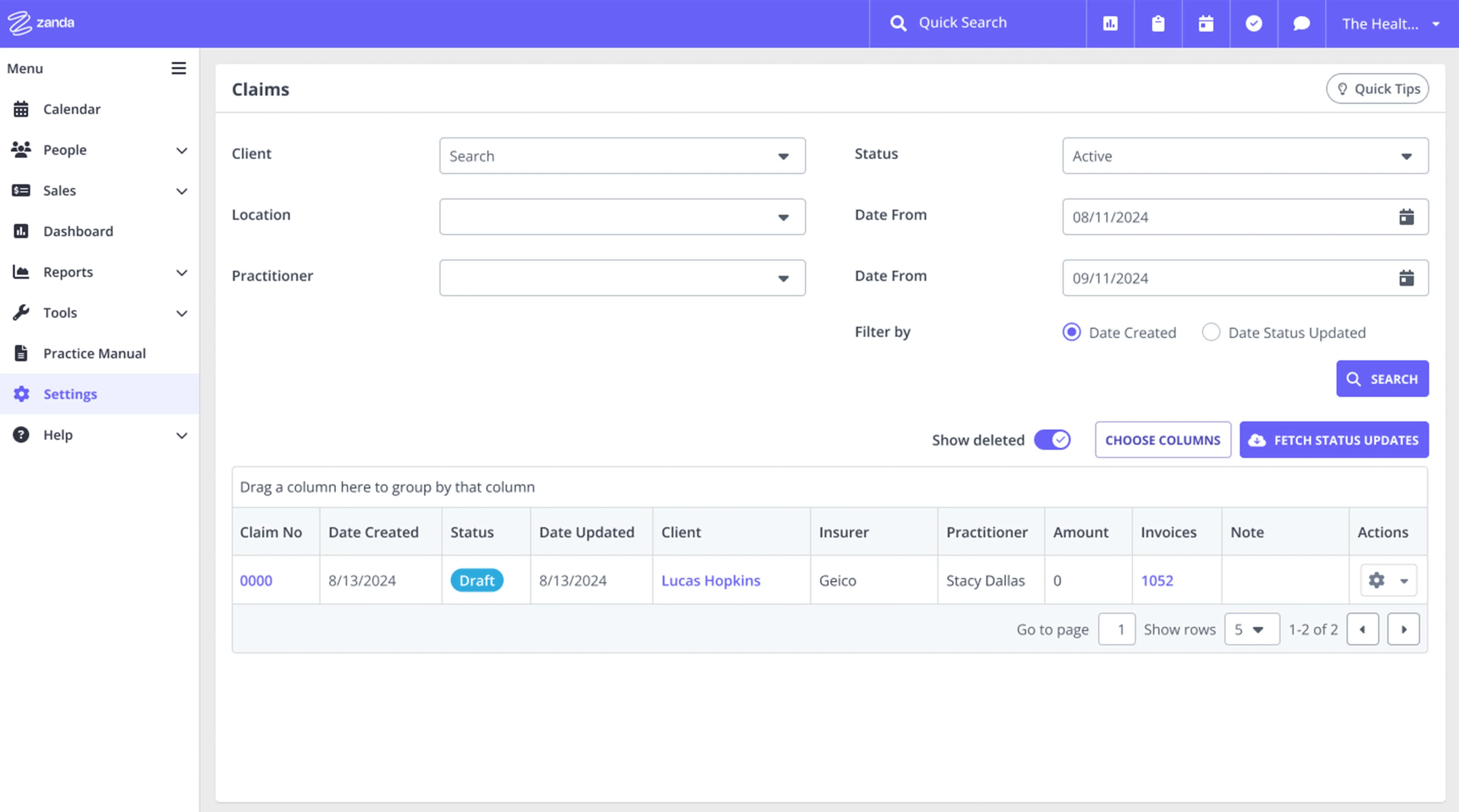Select the Date Status Updated radio option
This screenshot has height=812, width=1459.
point(1211,332)
